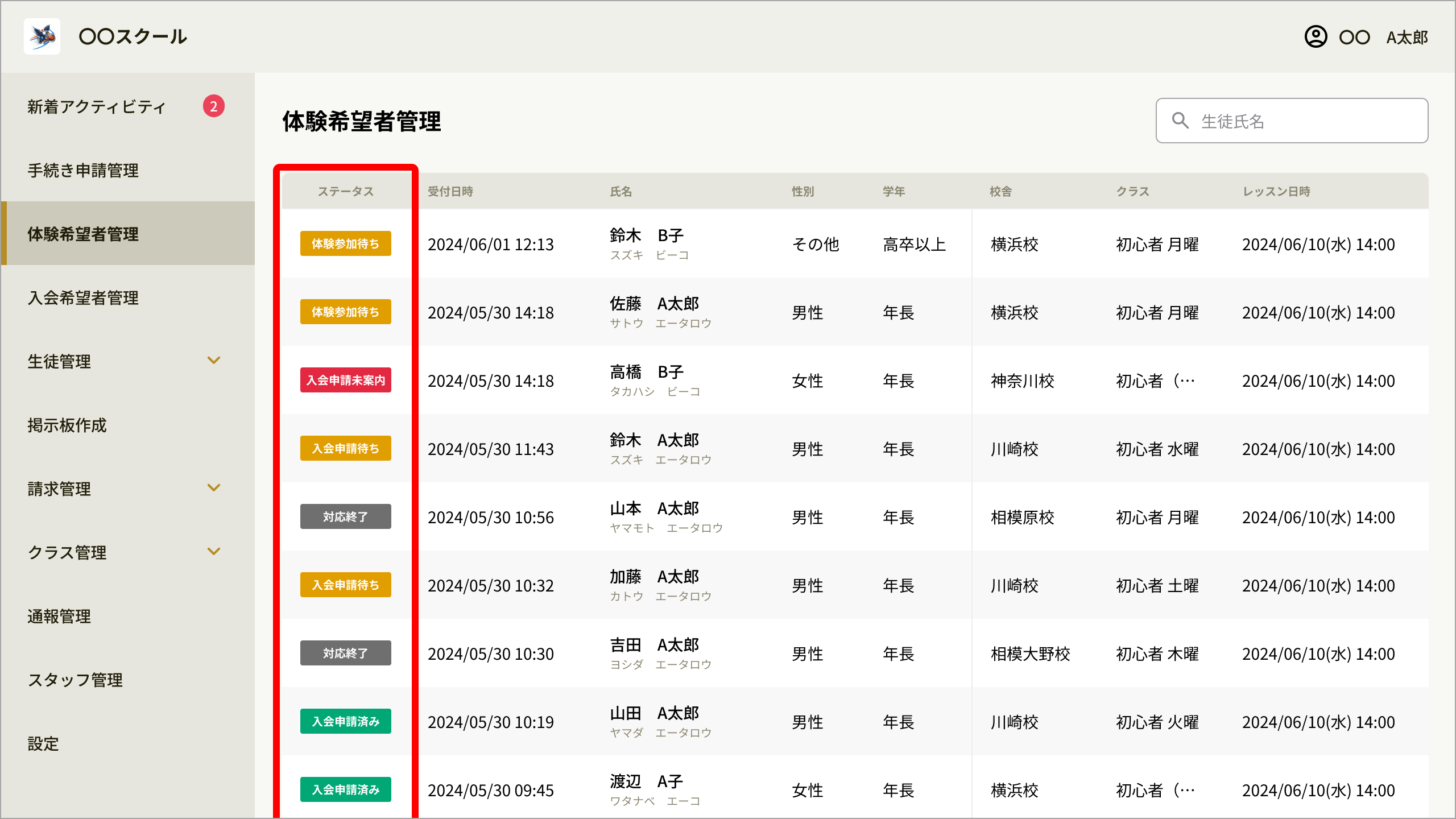Click 入会申請済み badge for 渡辺 A子
The height and width of the screenshot is (819, 1456).
(x=346, y=789)
